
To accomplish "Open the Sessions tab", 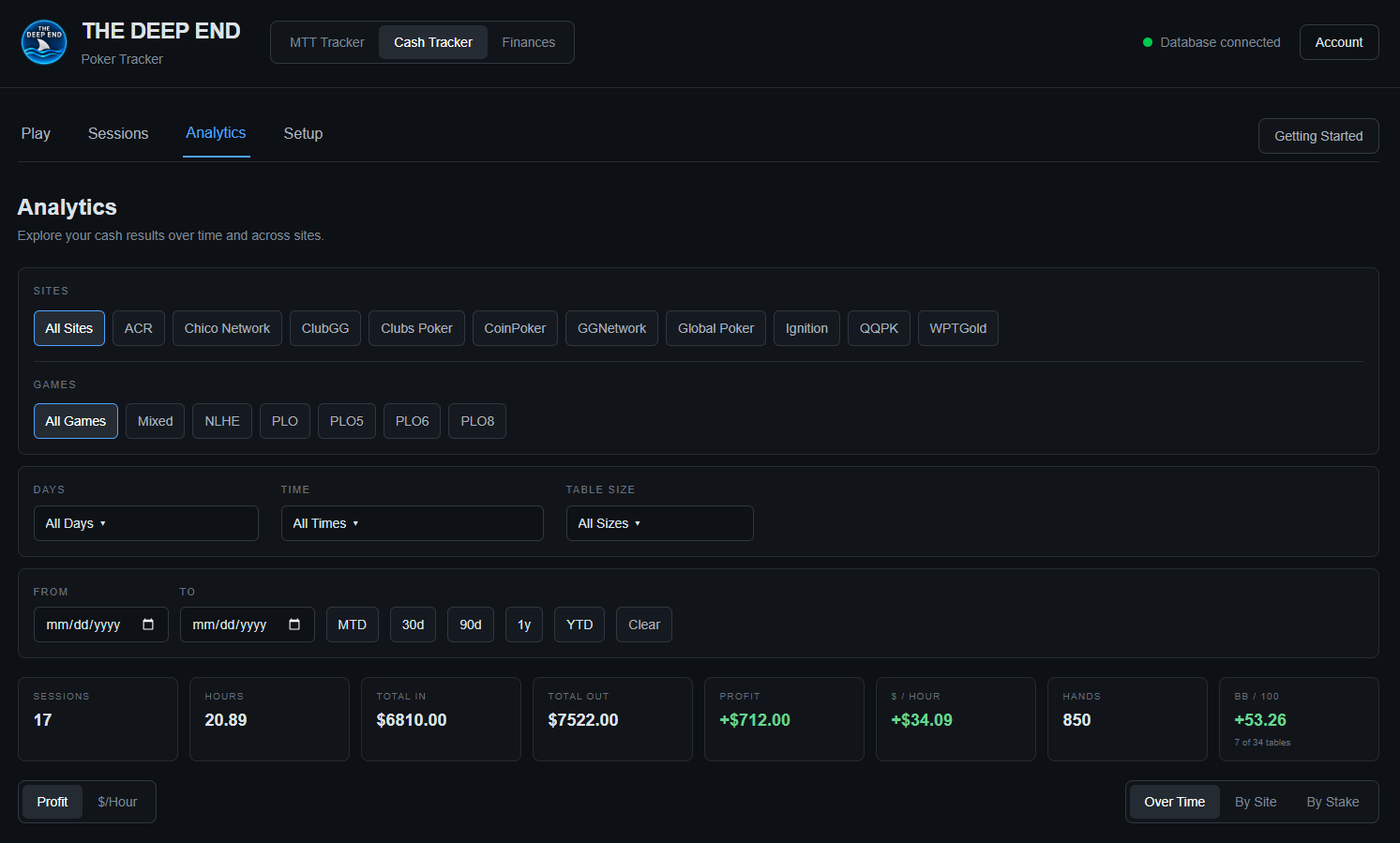I will (118, 133).
